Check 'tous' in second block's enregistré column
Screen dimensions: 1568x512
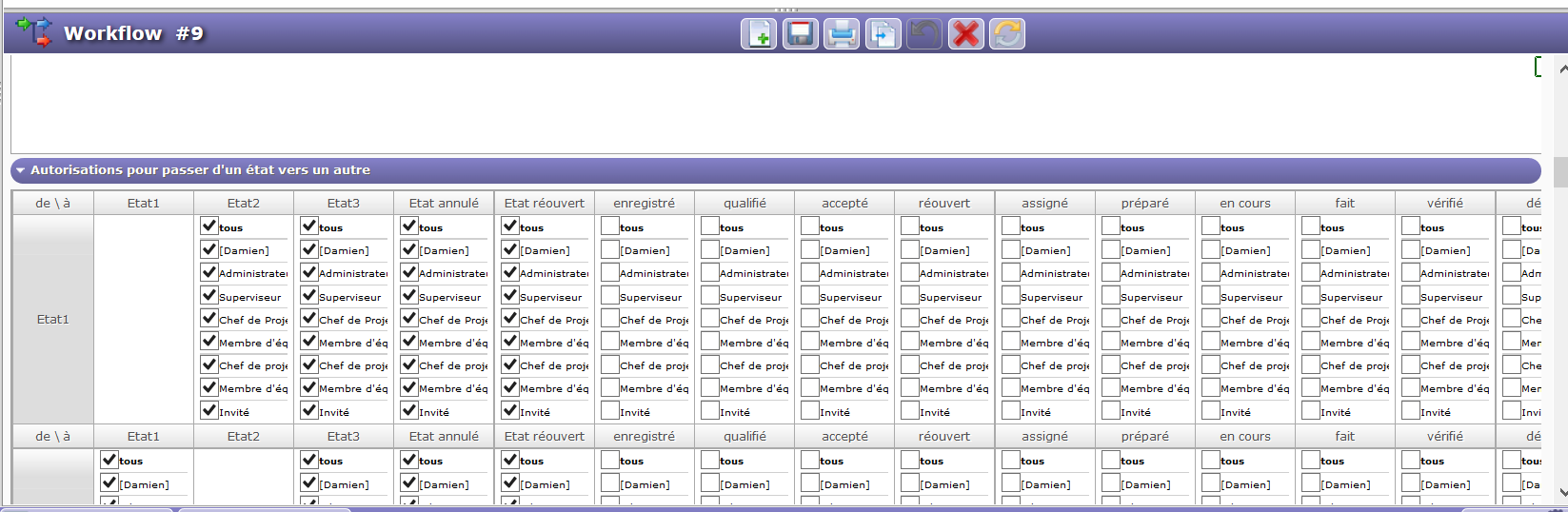click(610, 459)
